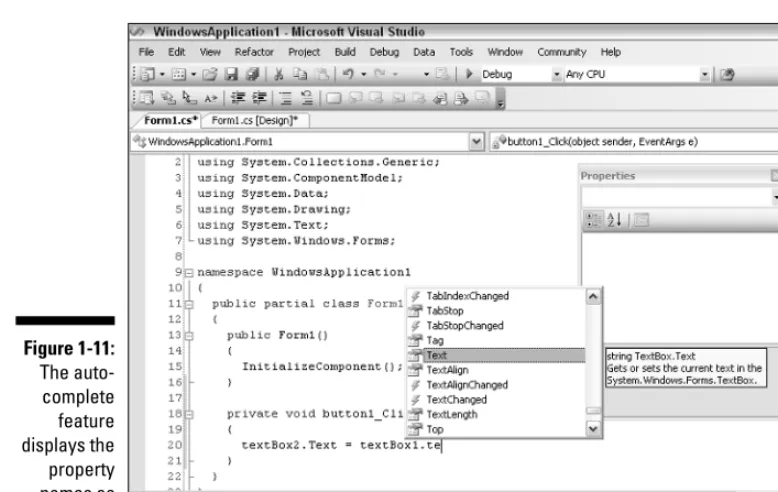
Task: Click the Paste clipboard icon
Action: click(x=323, y=74)
